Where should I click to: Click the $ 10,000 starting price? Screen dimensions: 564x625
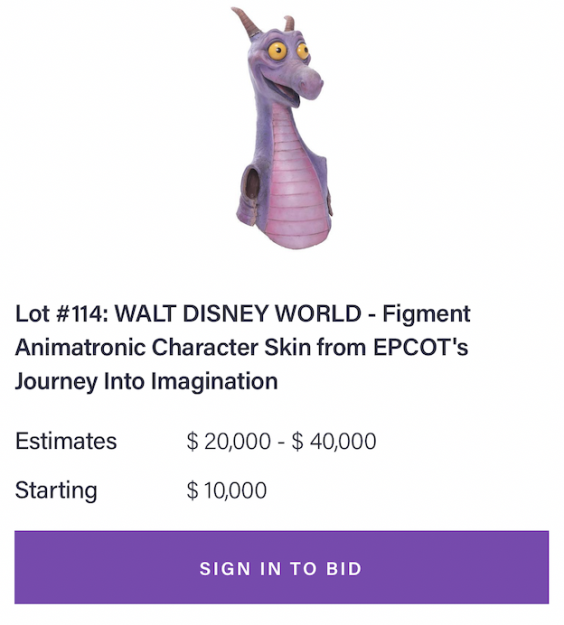[x=227, y=491]
